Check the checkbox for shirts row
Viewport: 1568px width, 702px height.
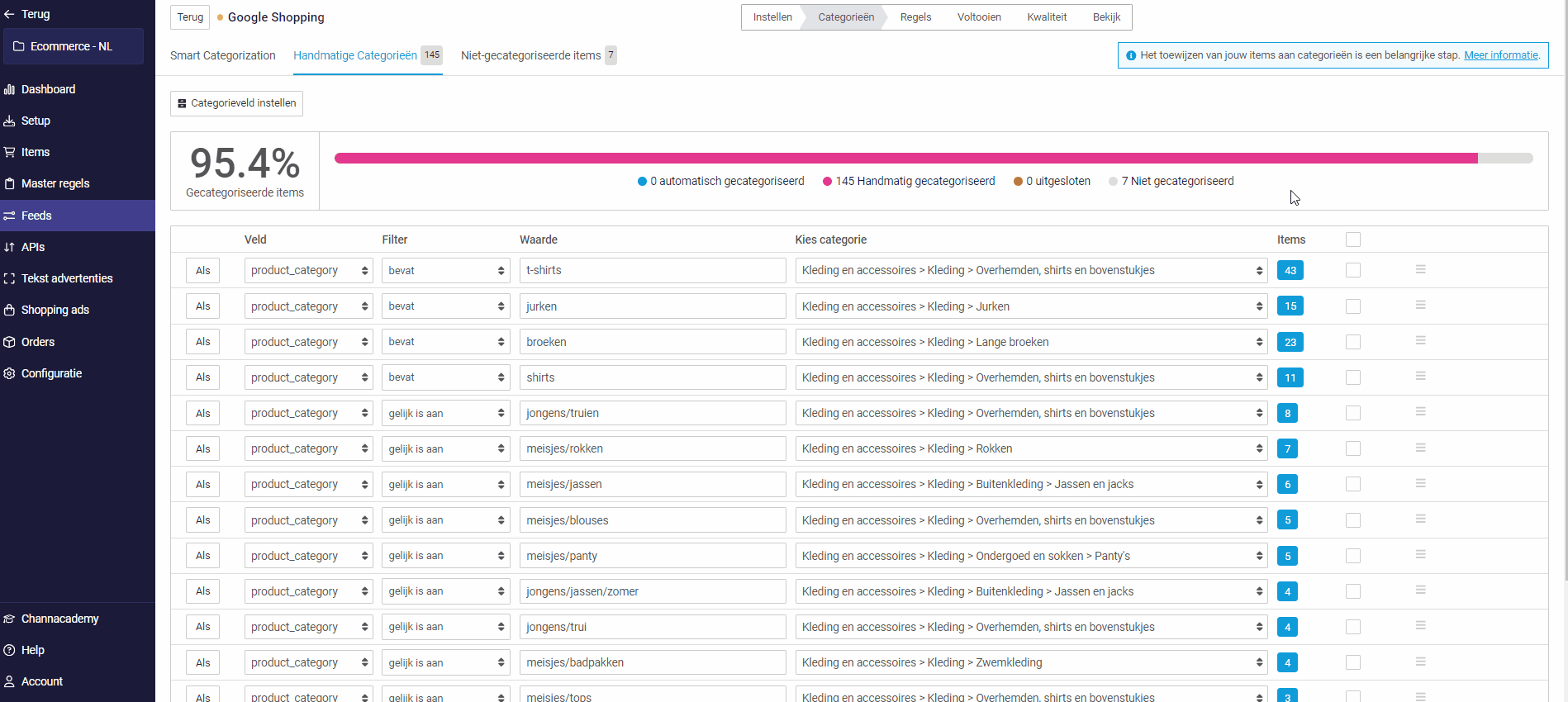[1353, 377]
